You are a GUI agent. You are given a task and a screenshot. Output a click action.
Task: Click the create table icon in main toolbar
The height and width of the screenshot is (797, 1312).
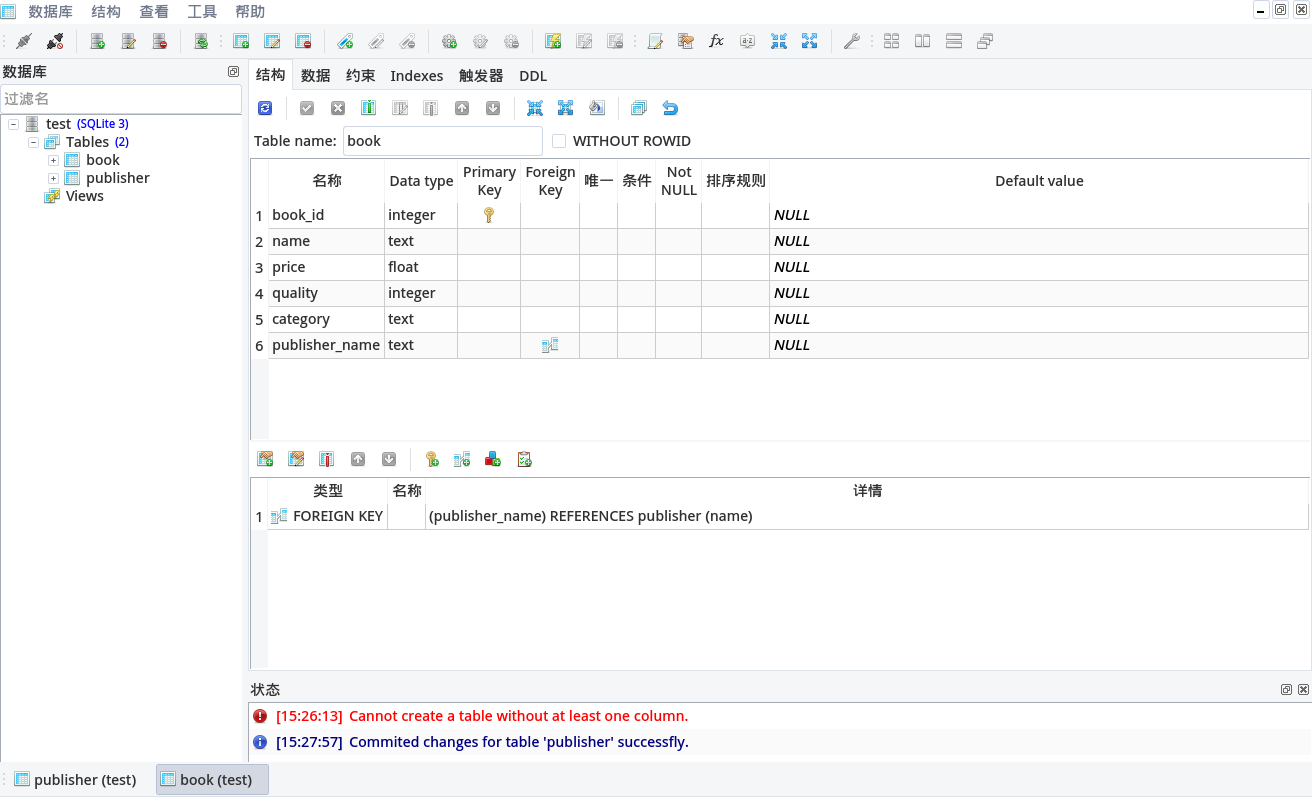240,41
